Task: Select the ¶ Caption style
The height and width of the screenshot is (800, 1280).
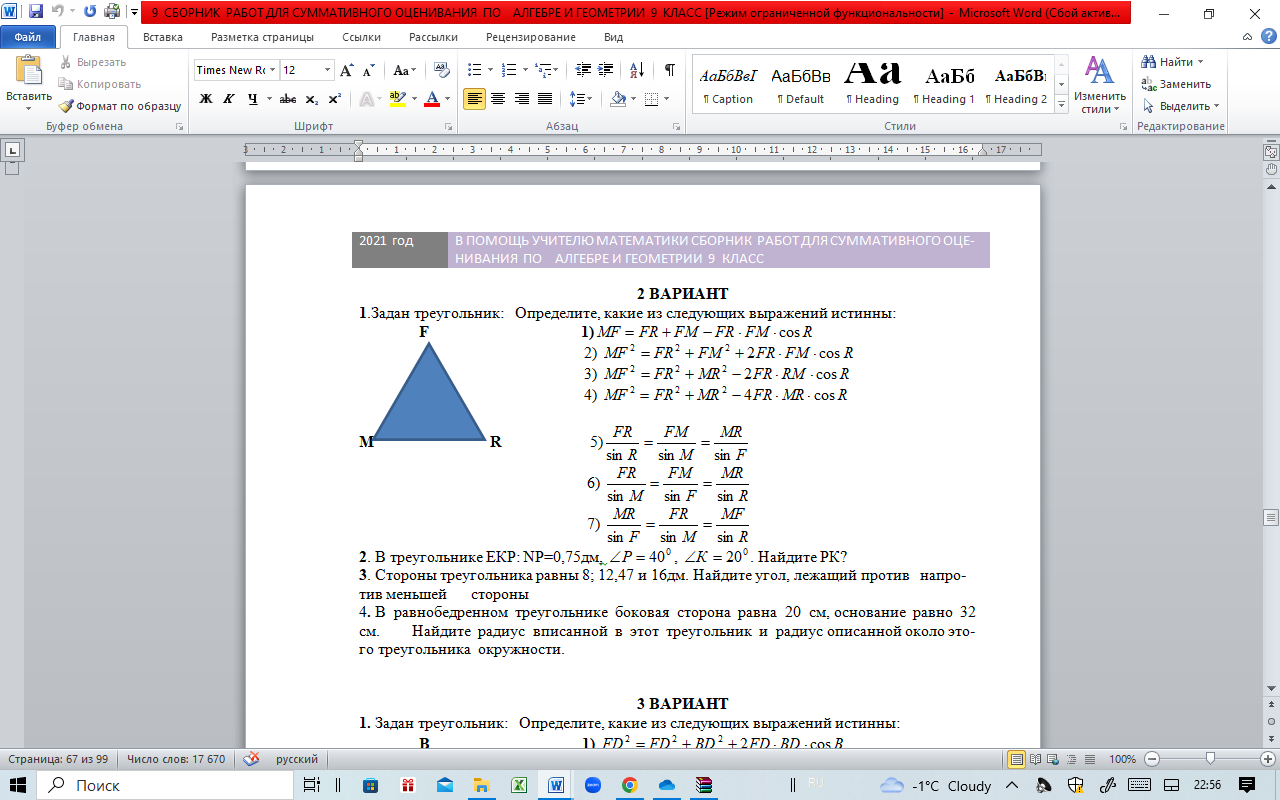Action: (728, 81)
